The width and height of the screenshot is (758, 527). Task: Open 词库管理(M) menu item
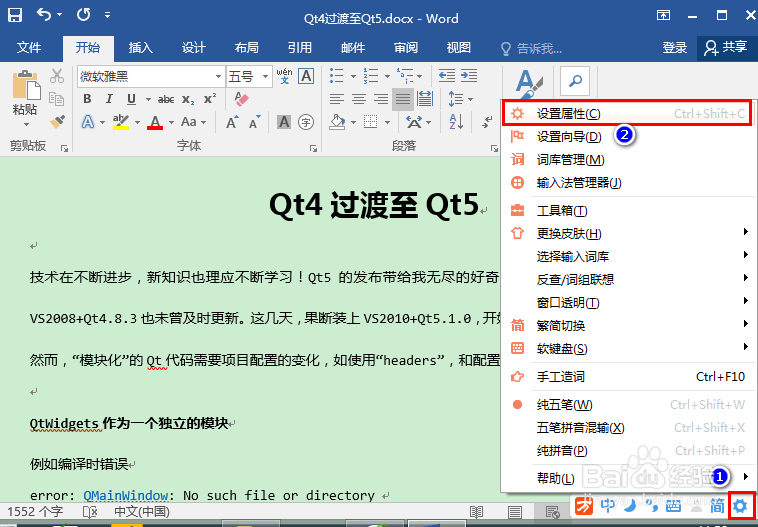(627, 160)
